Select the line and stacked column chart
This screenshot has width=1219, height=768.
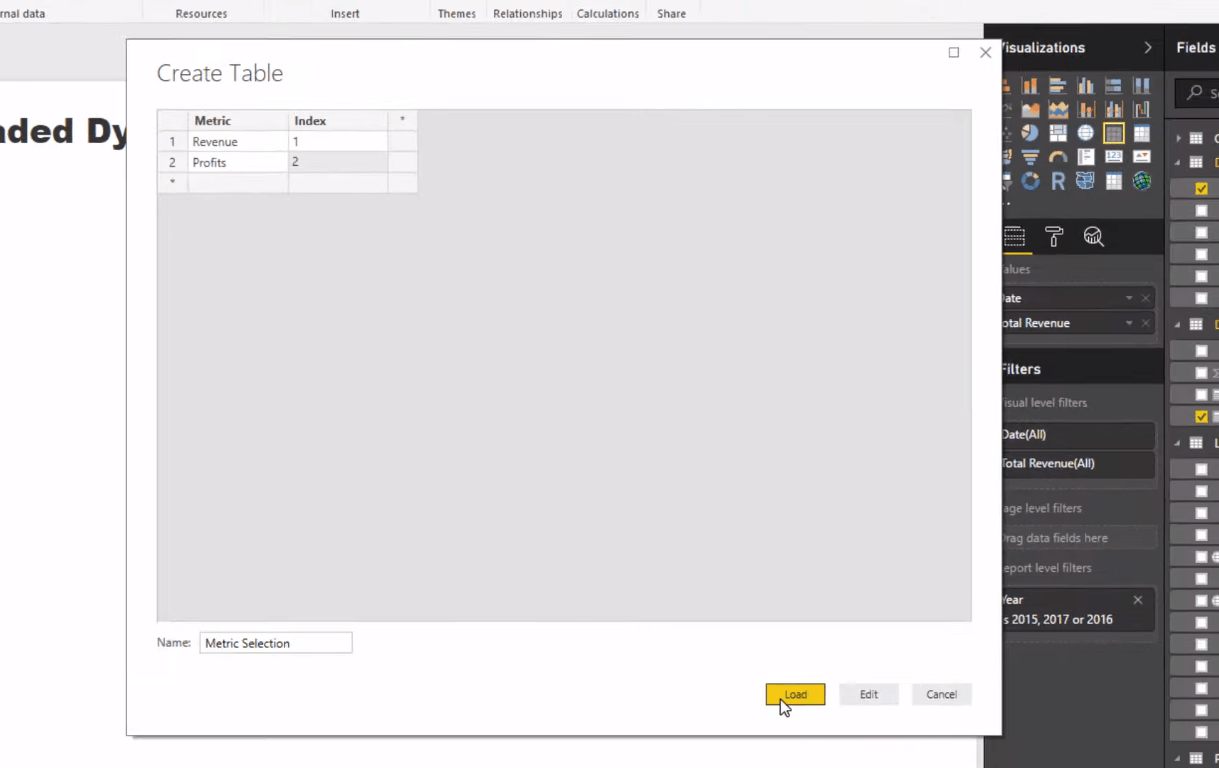pos(1086,109)
